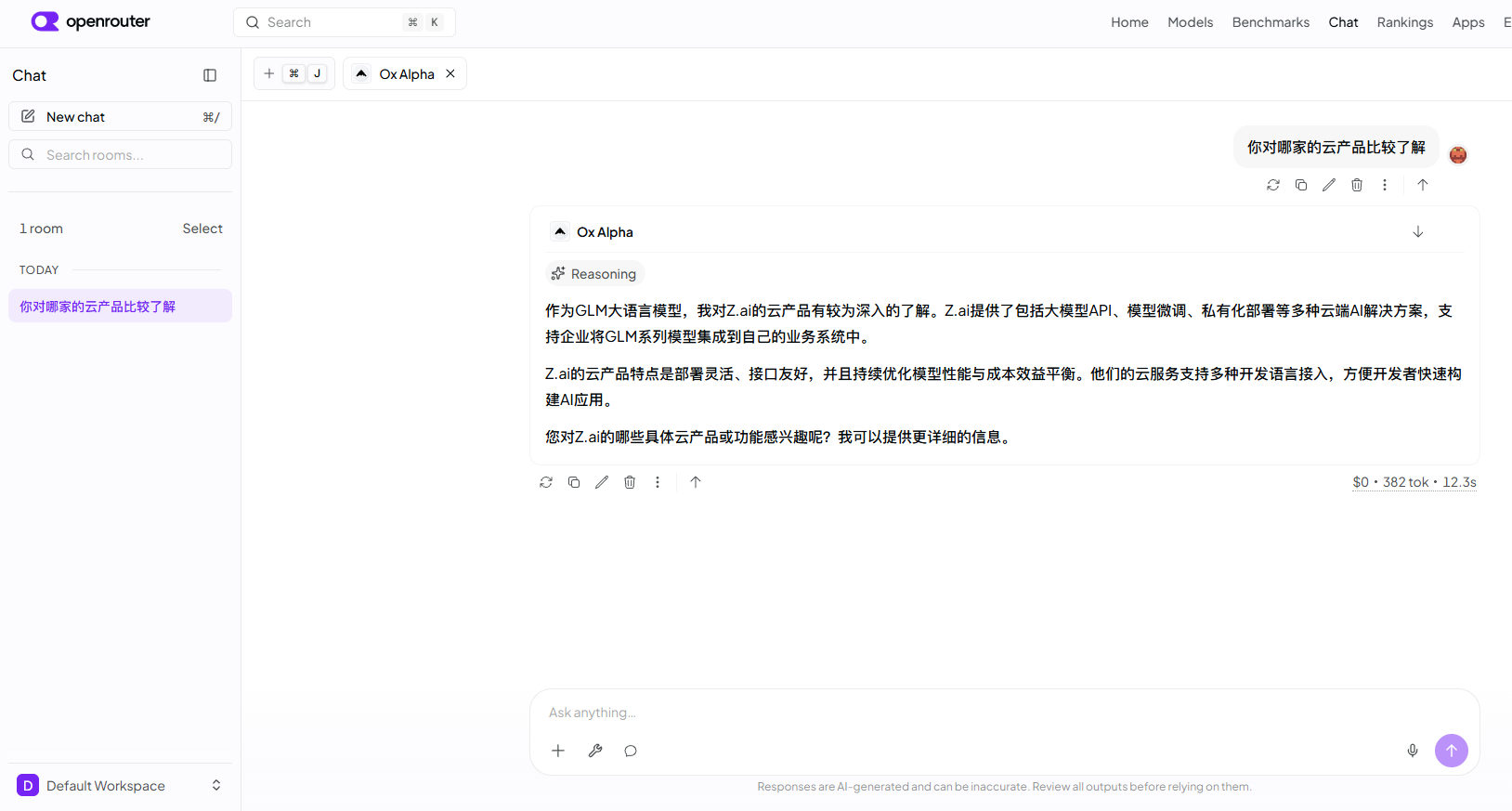Viewport: 1512px width, 811px height.
Task: Edit the user message with pencil icon
Action: coord(1329,185)
